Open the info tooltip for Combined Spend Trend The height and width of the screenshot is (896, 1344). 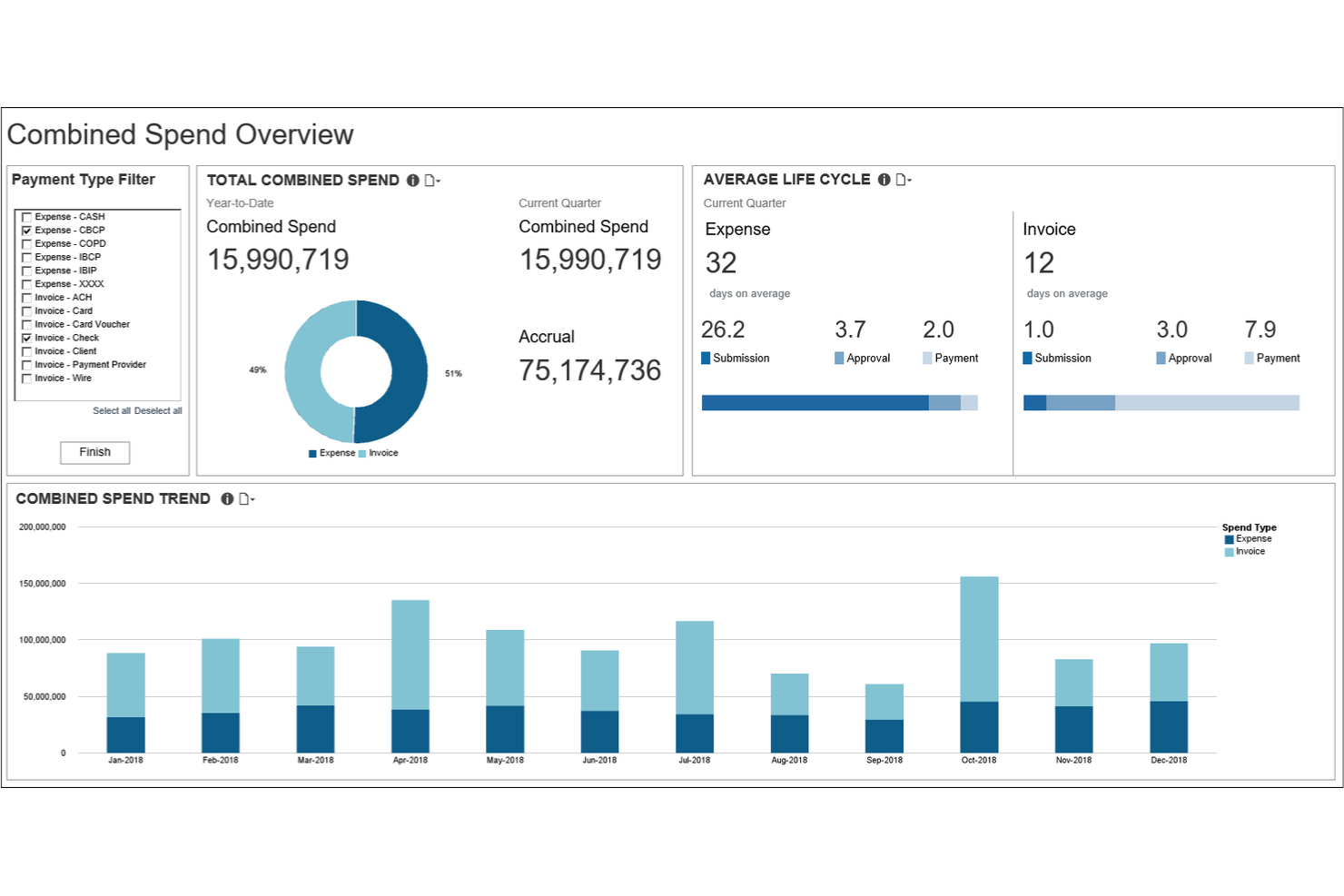point(227,499)
